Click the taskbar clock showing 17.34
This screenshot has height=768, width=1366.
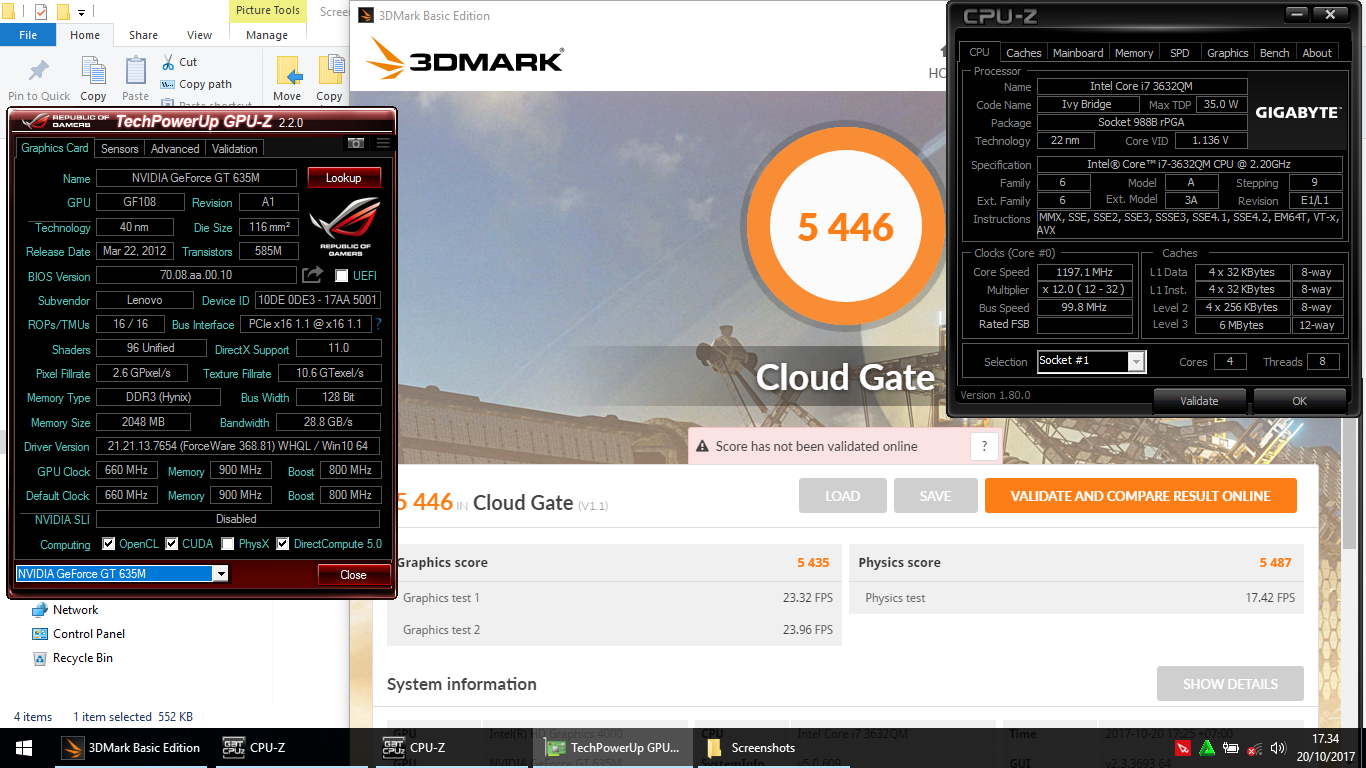(x=1327, y=740)
